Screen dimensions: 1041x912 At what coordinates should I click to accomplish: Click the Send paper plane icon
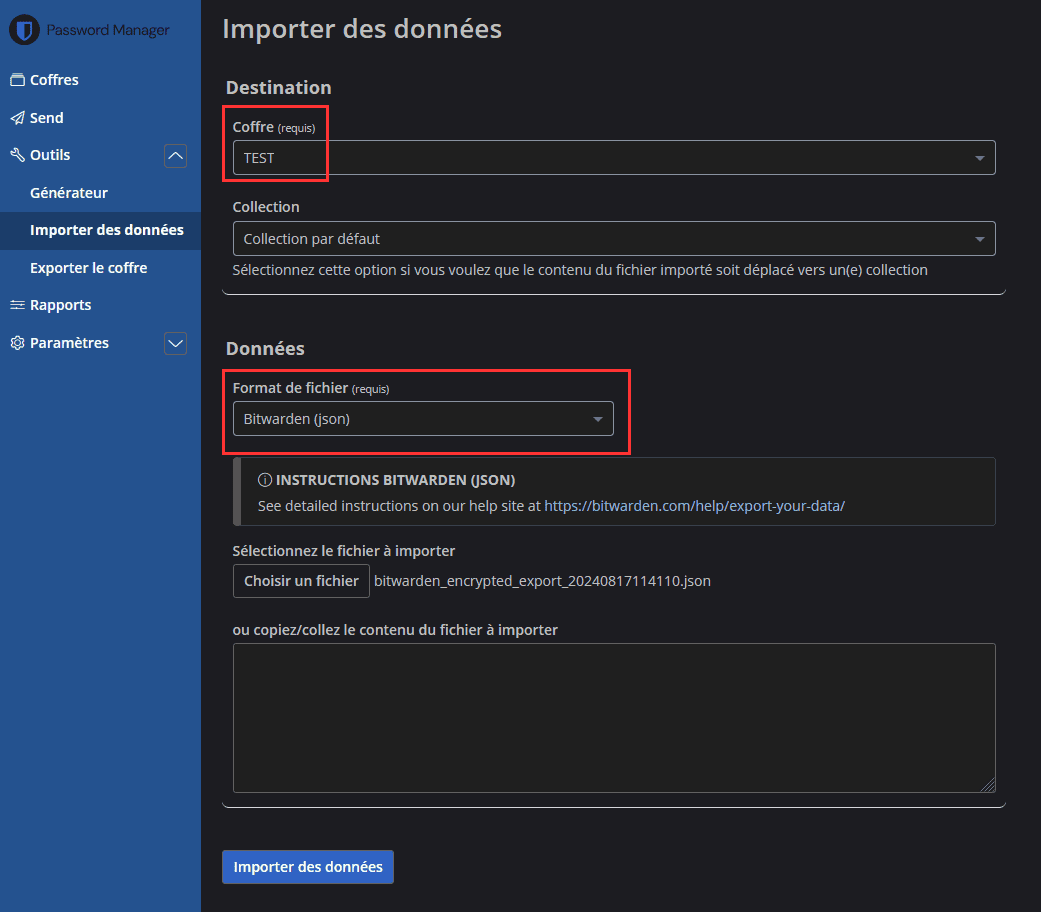(x=17, y=118)
